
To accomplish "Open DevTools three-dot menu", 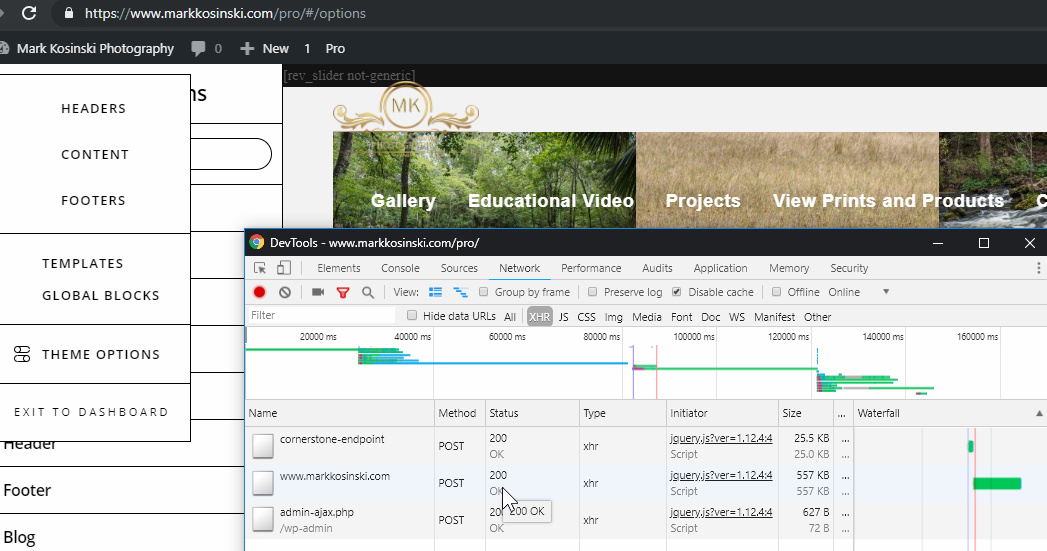I will coord(1038,268).
